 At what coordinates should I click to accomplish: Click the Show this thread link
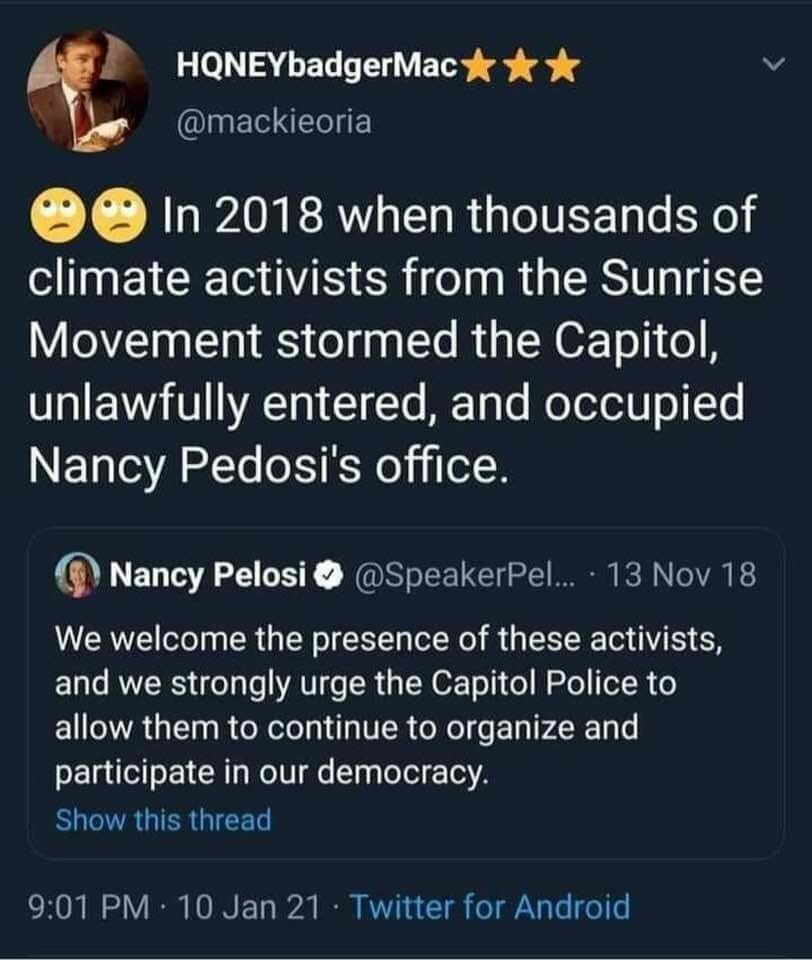163,820
